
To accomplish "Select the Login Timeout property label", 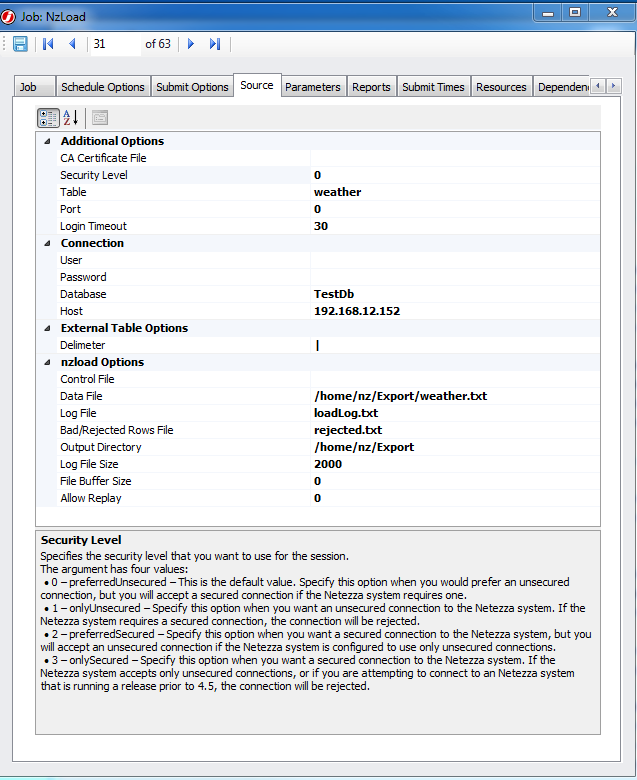I will tap(93, 226).
